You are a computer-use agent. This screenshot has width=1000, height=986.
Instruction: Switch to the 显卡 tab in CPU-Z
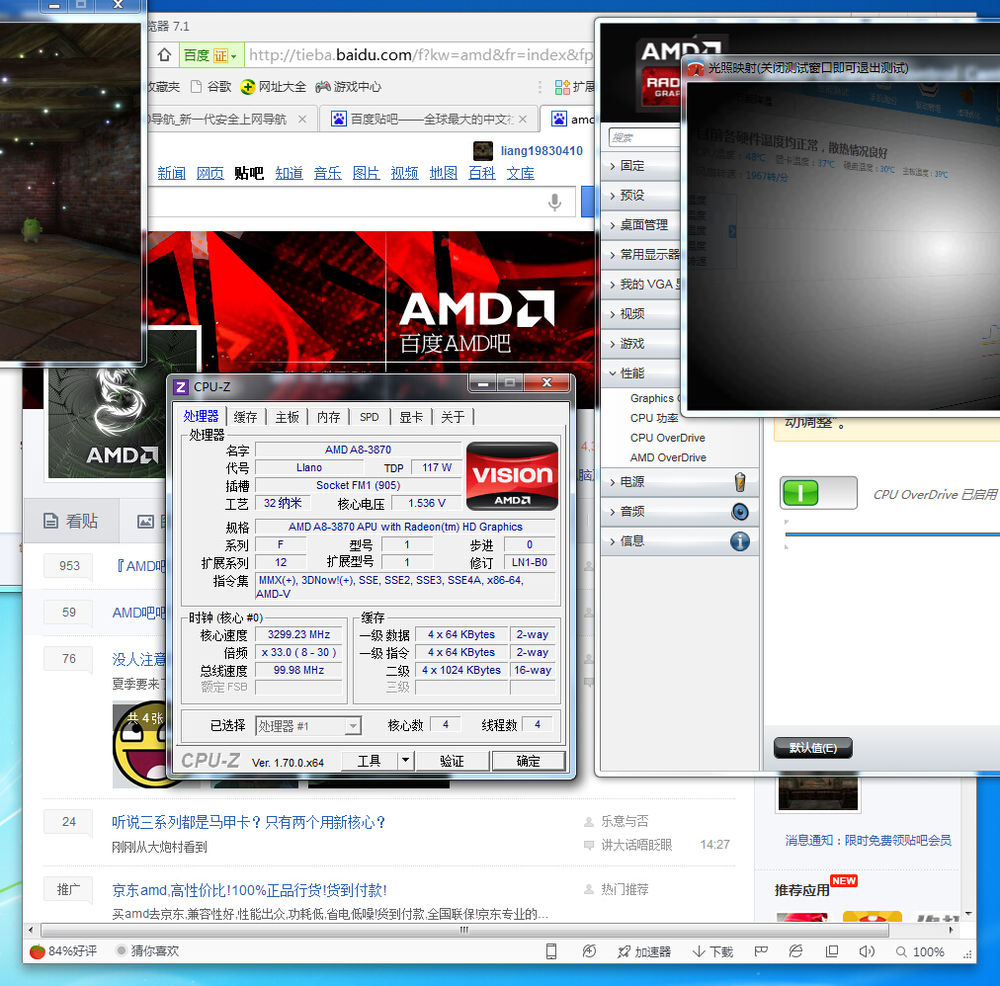click(411, 417)
